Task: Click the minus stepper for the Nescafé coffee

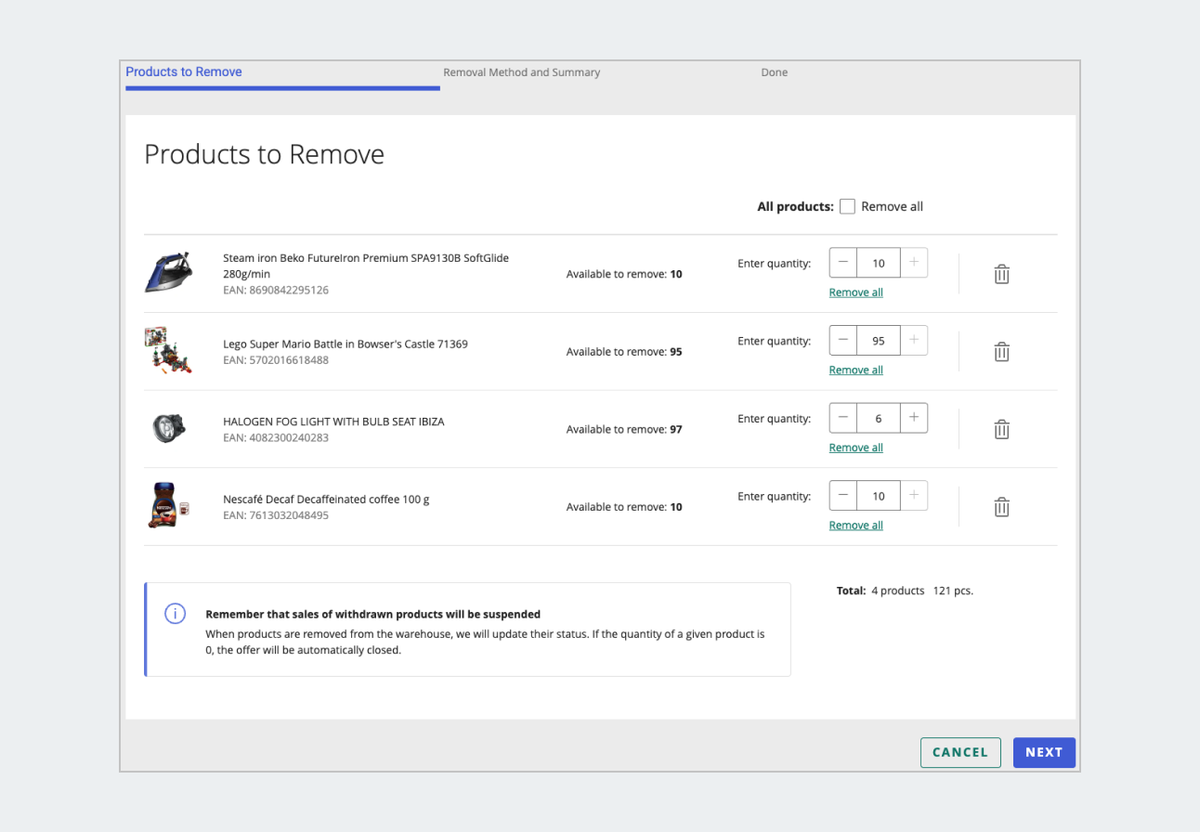Action: pyautogui.click(x=843, y=495)
